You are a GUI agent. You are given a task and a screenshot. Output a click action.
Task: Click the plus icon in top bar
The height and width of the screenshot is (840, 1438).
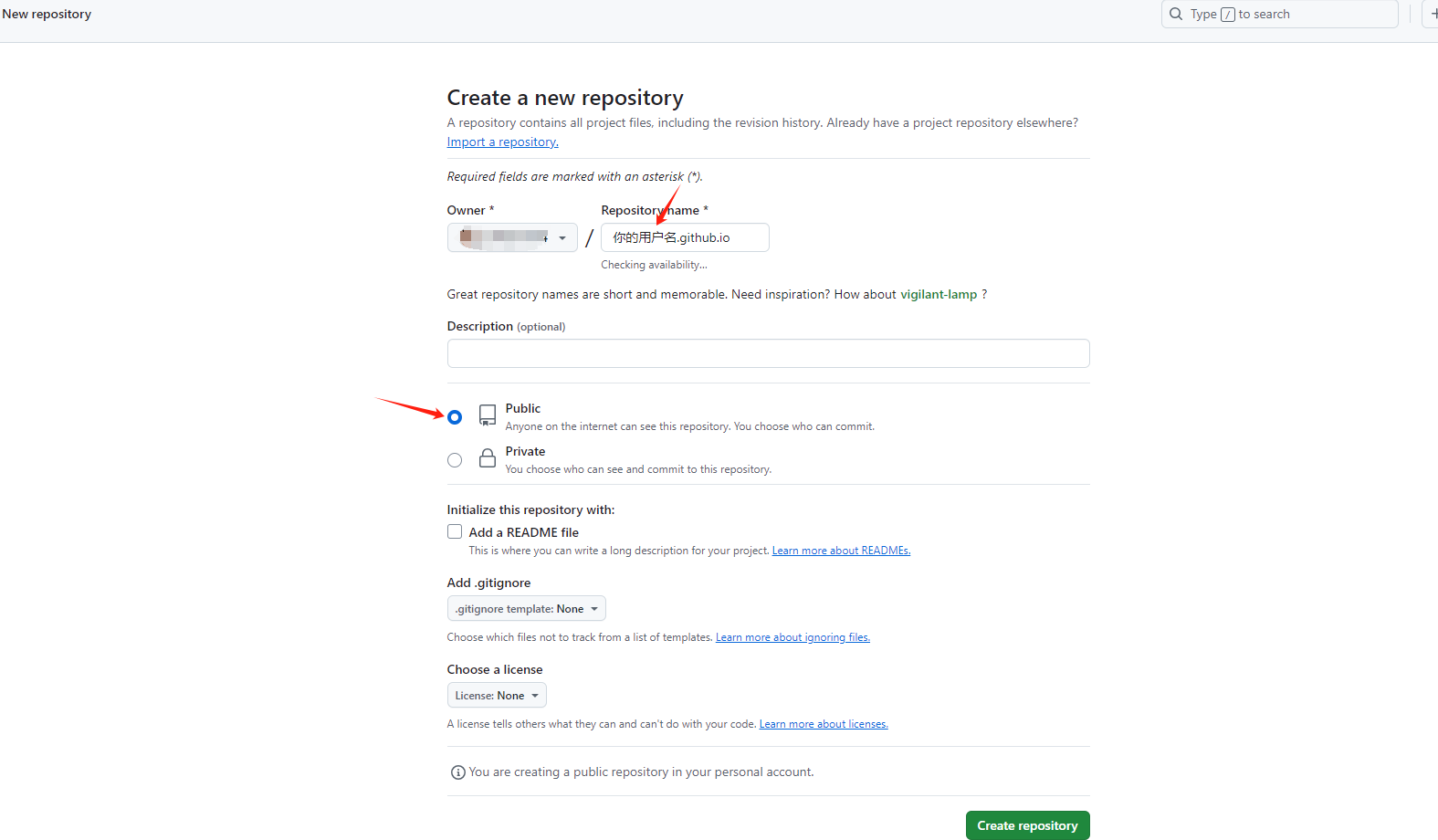pyautogui.click(x=1433, y=14)
